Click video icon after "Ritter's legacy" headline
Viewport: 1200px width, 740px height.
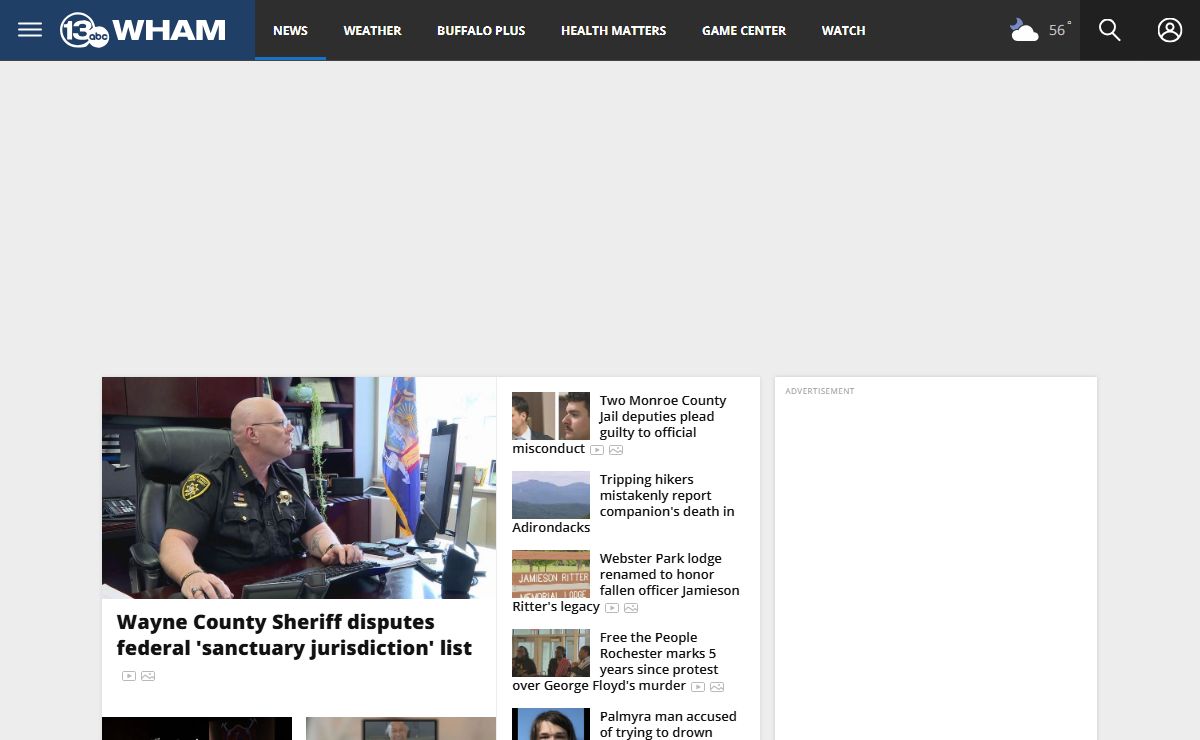coord(612,608)
